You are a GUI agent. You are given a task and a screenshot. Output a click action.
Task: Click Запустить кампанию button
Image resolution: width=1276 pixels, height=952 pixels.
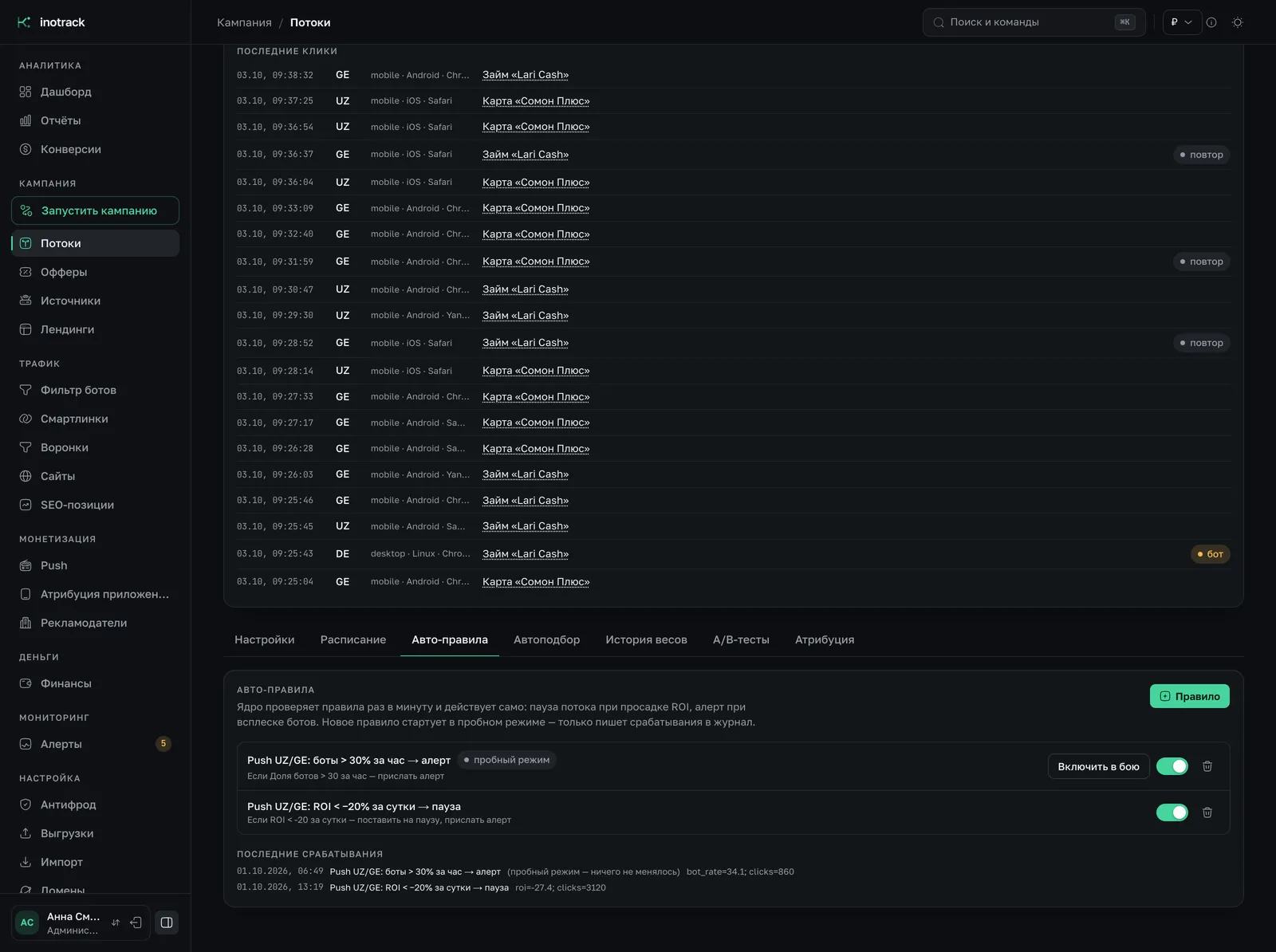[95, 210]
